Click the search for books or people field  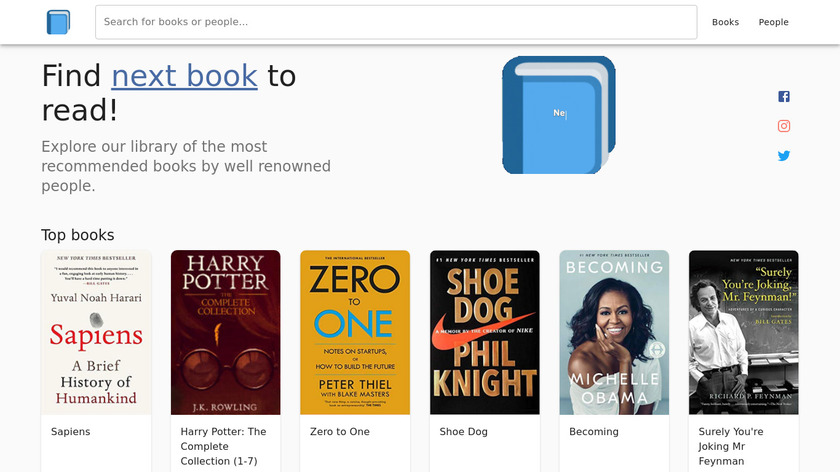[395, 22]
